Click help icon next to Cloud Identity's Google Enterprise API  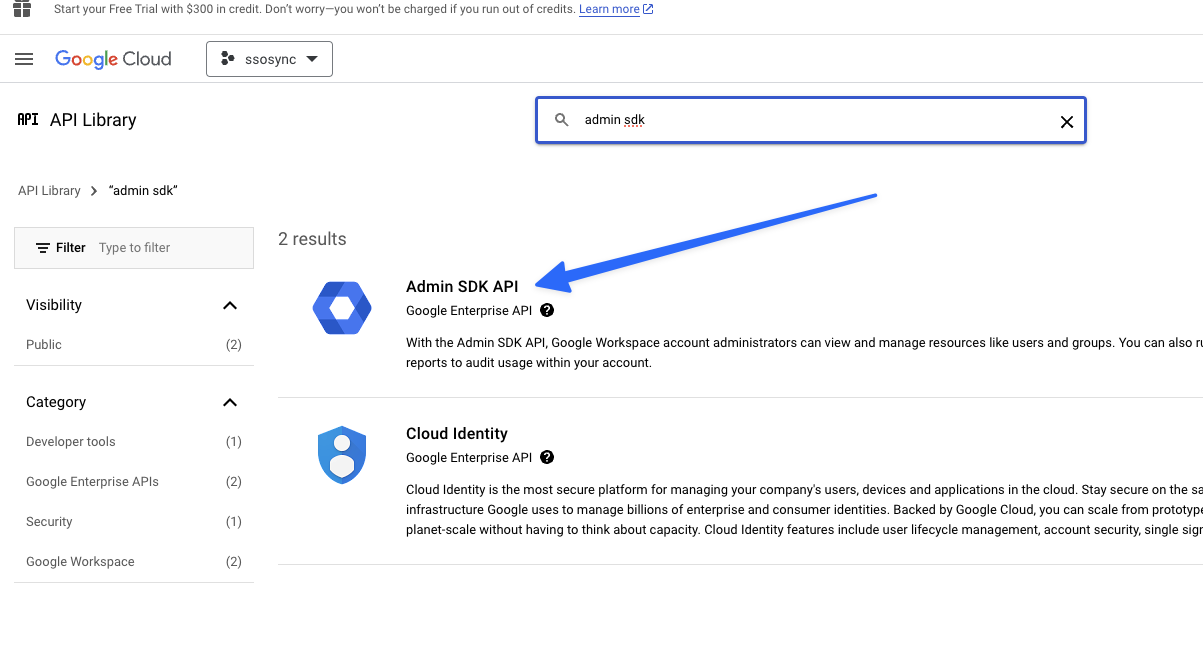click(547, 457)
